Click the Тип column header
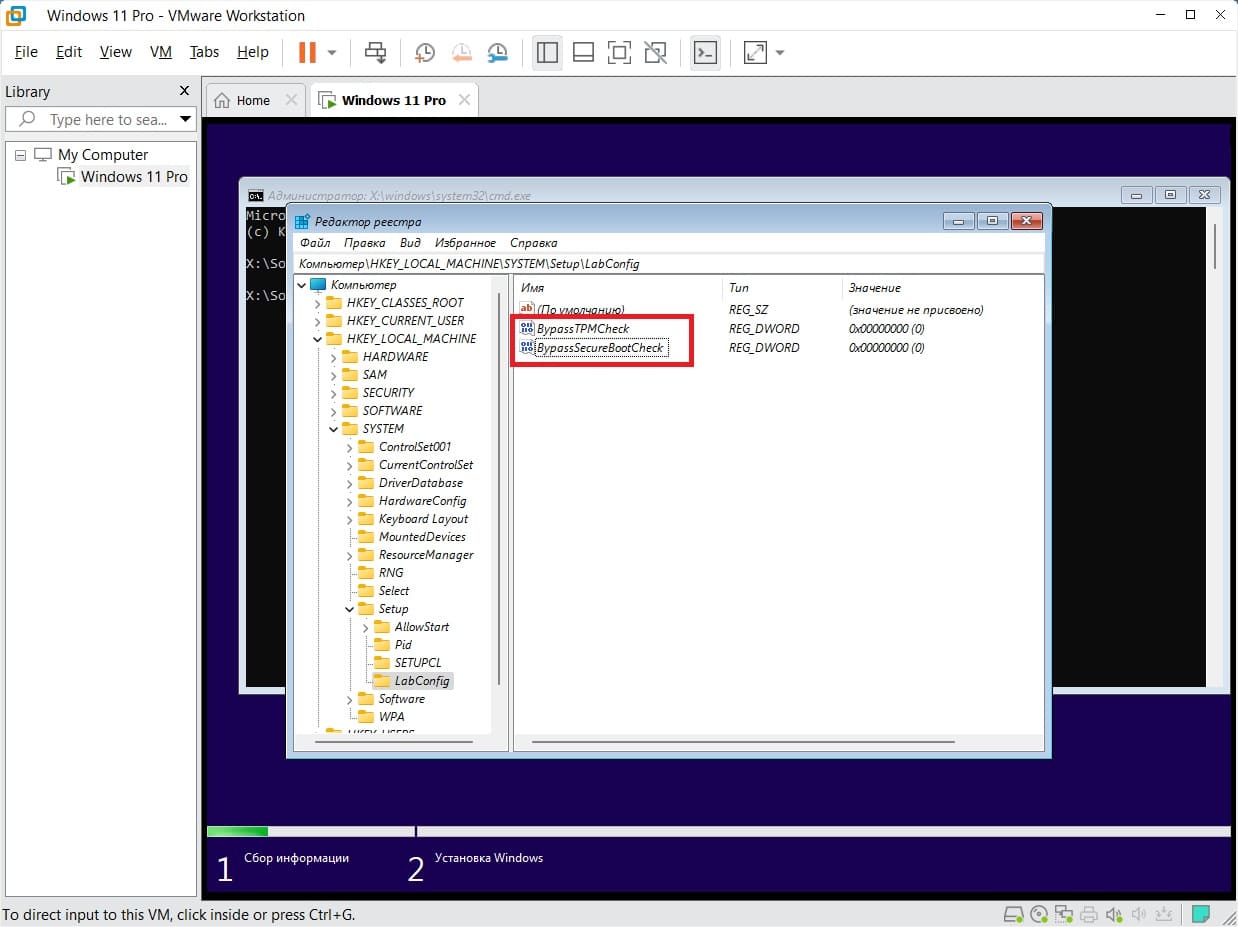1238x927 pixels. coord(783,288)
